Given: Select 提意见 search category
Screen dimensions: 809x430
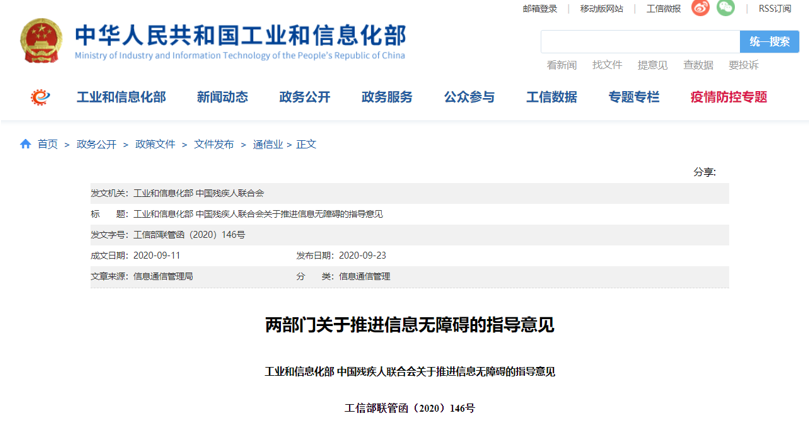Looking at the screenshot, I should pos(653,65).
